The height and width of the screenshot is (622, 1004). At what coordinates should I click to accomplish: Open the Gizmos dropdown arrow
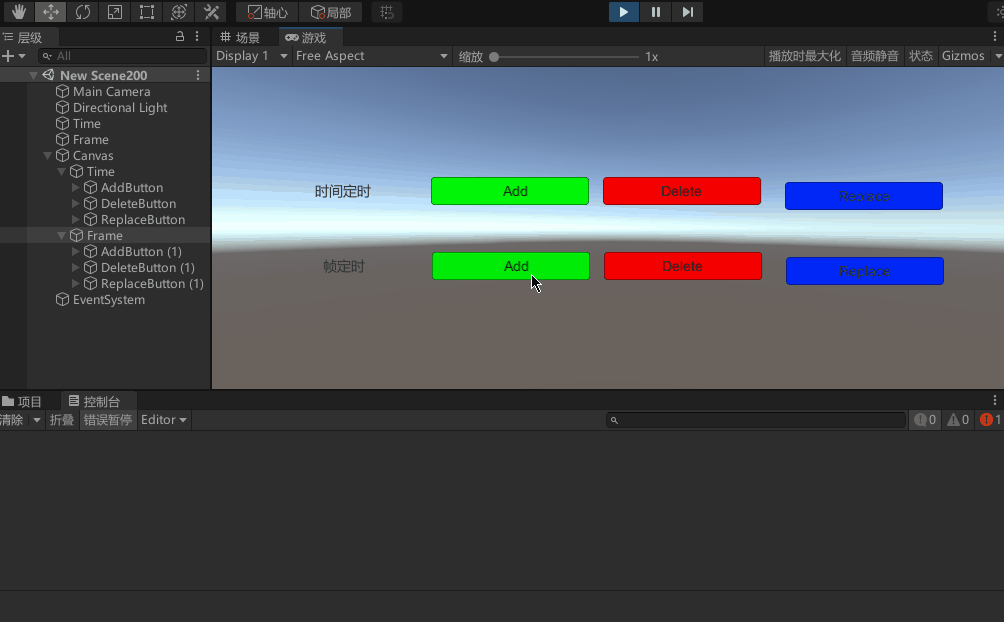click(x=998, y=56)
